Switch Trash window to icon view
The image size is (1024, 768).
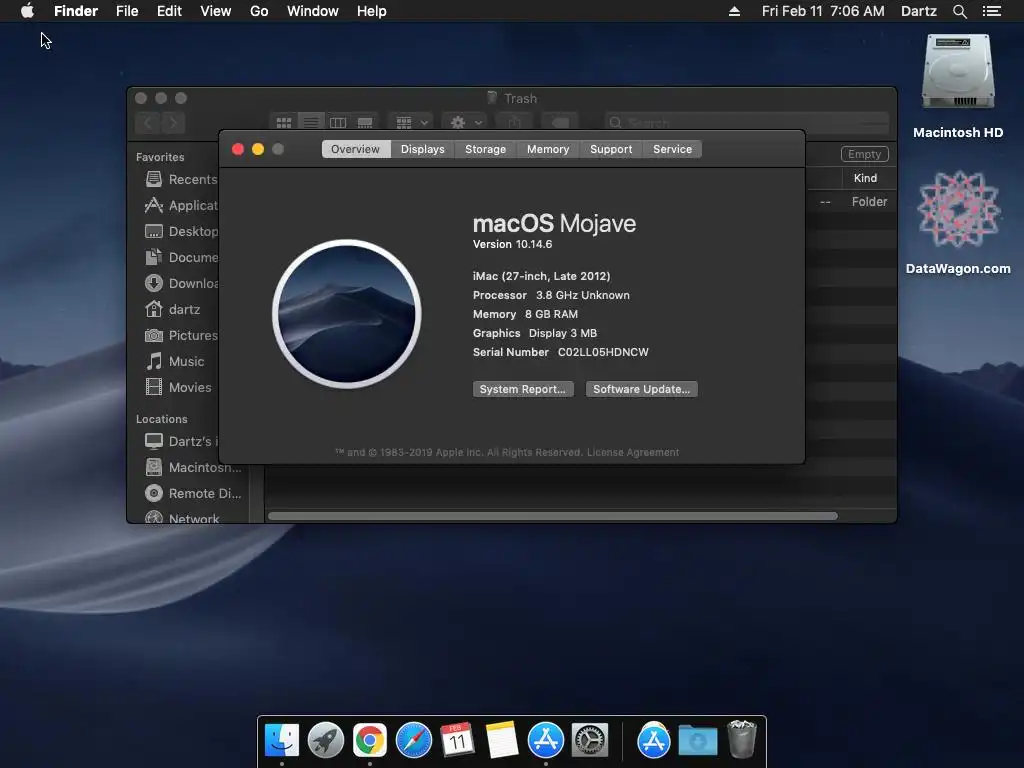(x=283, y=122)
